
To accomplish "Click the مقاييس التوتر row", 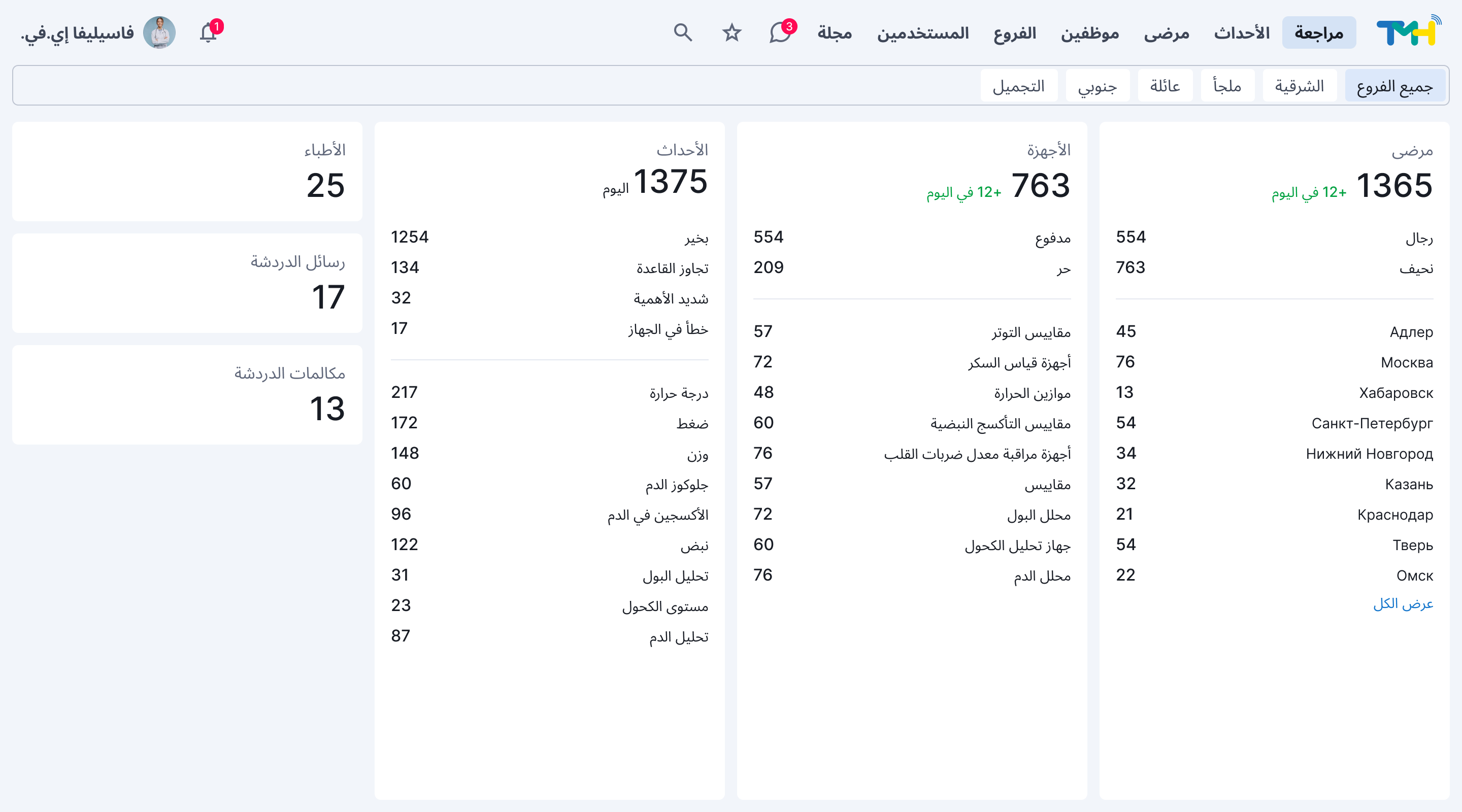I will pyautogui.click(x=912, y=331).
